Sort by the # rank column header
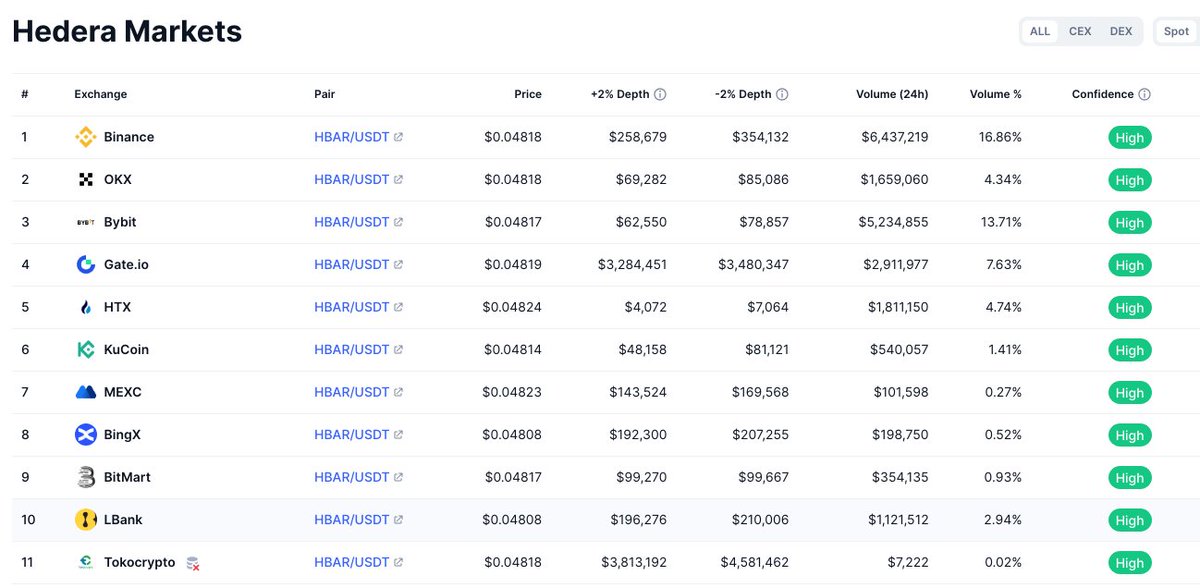Image resolution: width=1200 pixels, height=588 pixels. [x=25, y=95]
